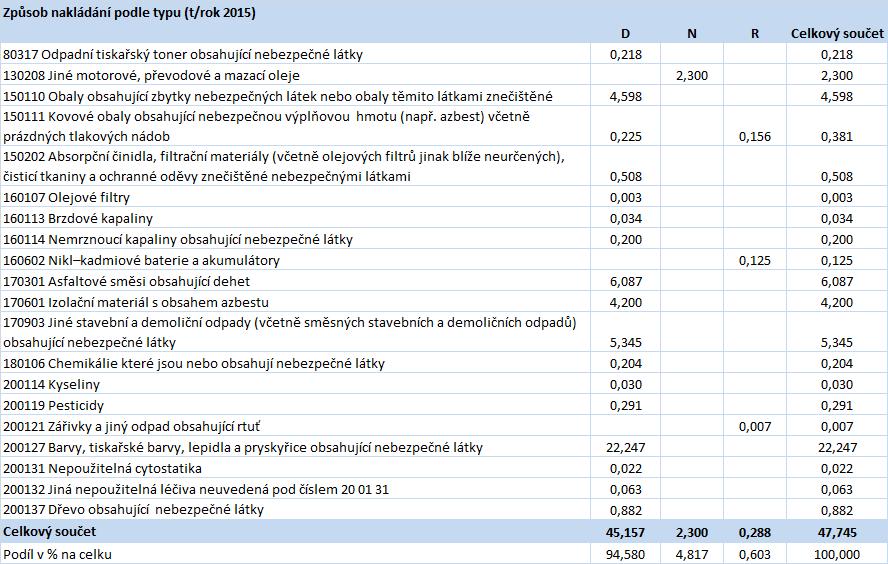This screenshot has height=564, width=888.
Task: Click D value 0,030 for Kyseliny
Action: (625, 384)
